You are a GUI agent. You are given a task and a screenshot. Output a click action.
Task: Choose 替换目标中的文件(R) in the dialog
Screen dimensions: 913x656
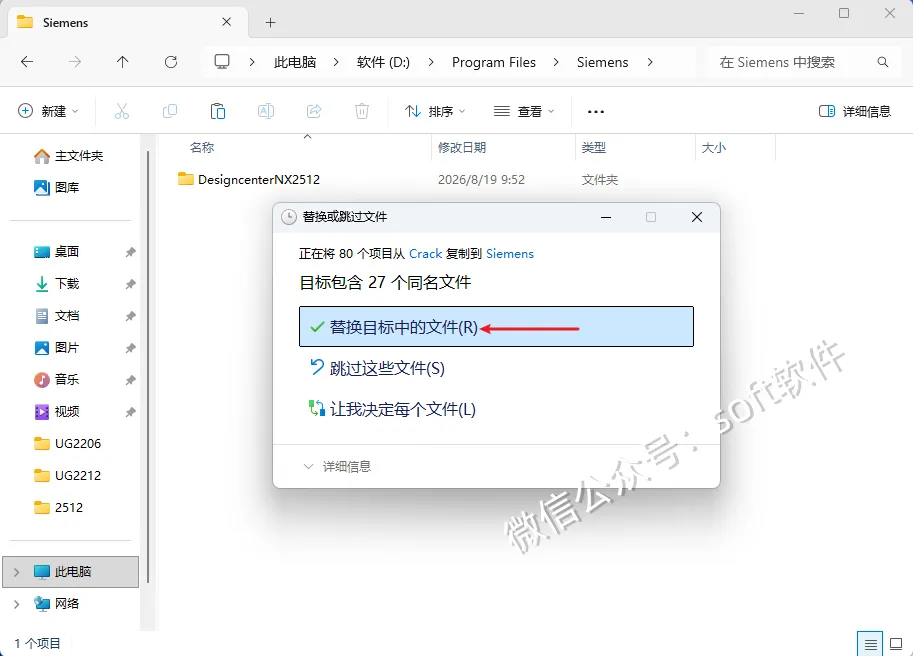click(496, 327)
